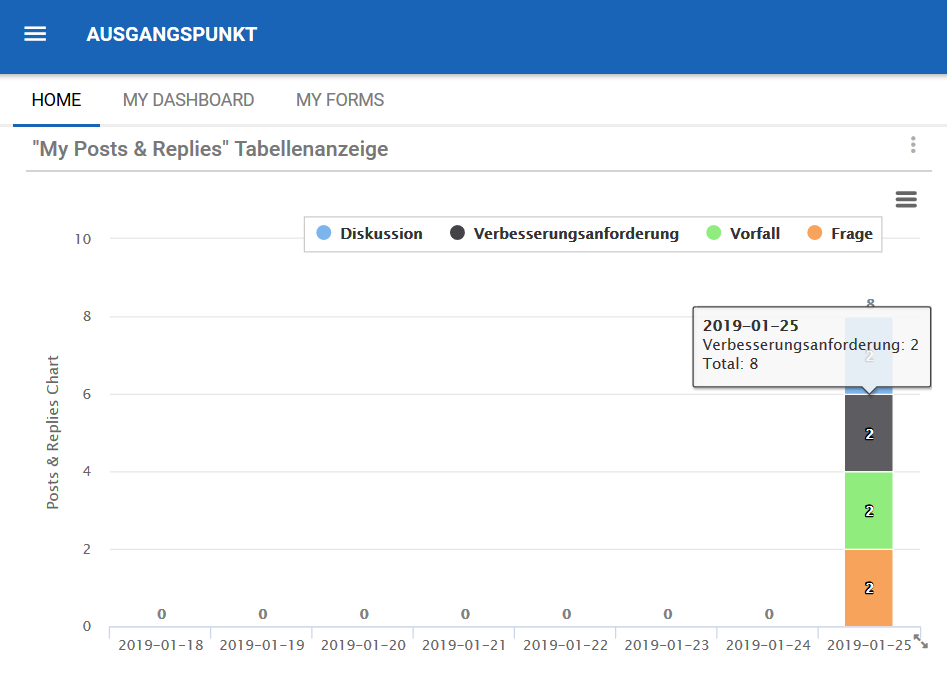This screenshot has width=947, height=685.
Task: Click the green Vorfall bar segment
Action: point(869,510)
